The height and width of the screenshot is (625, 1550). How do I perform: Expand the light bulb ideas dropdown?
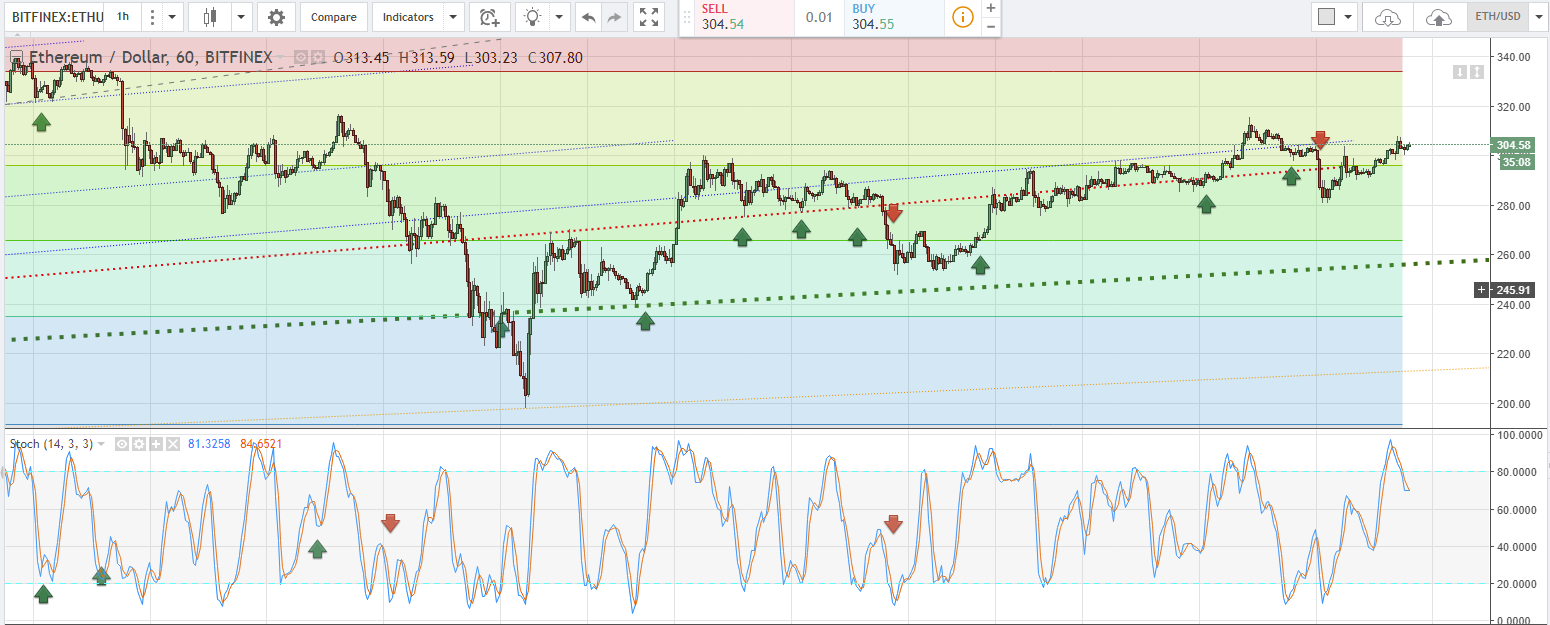click(559, 17)
